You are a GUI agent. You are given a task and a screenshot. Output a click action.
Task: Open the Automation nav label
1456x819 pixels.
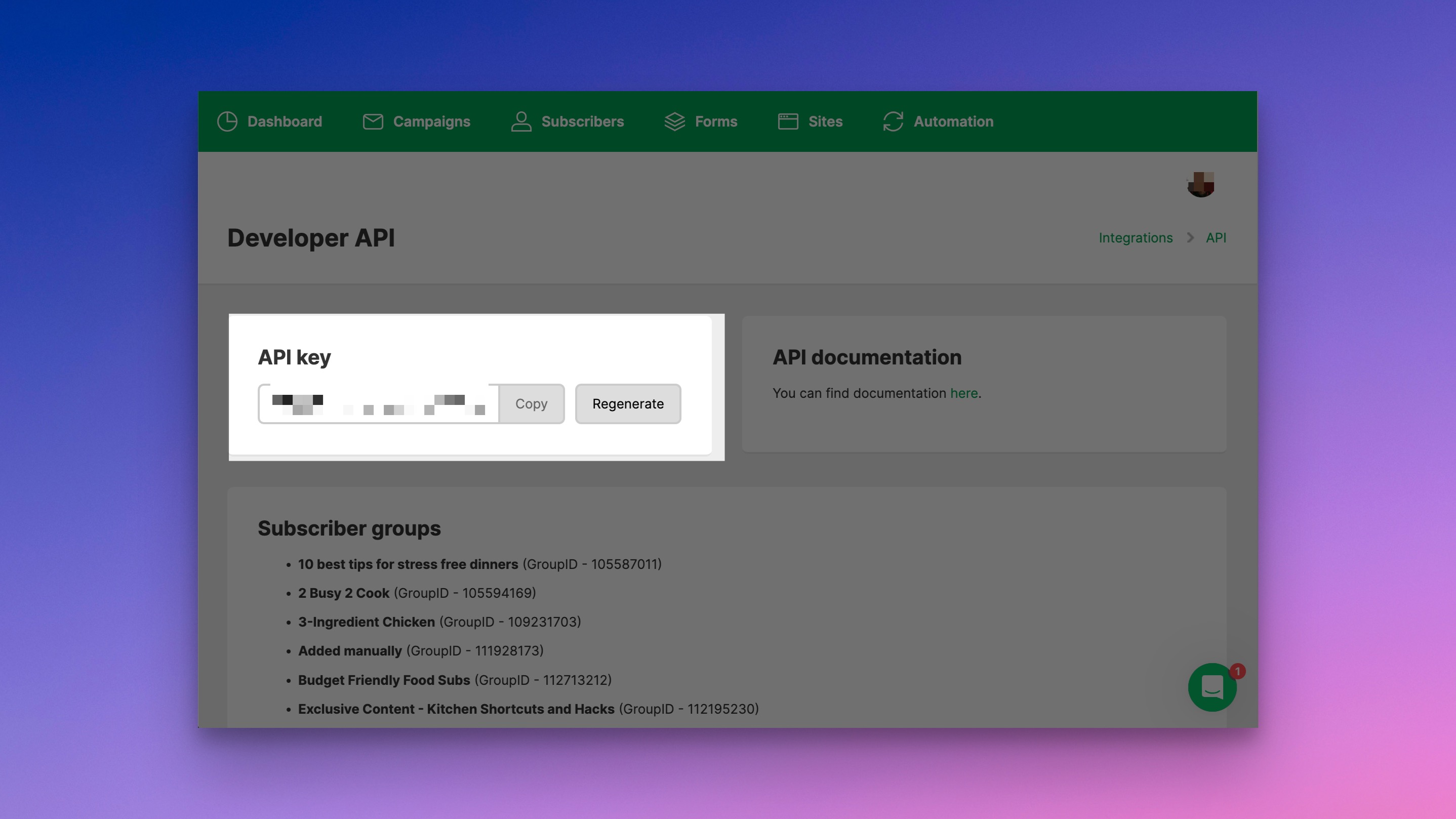click(953, 121)
